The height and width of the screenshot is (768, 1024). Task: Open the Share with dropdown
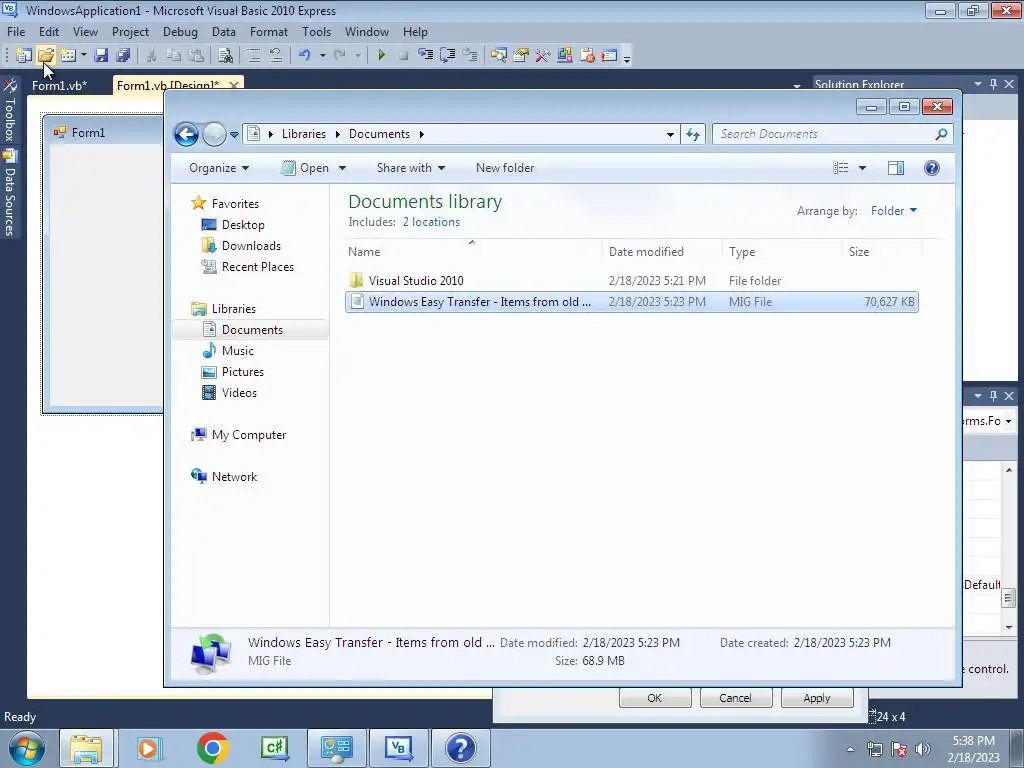tap(411, 168)
